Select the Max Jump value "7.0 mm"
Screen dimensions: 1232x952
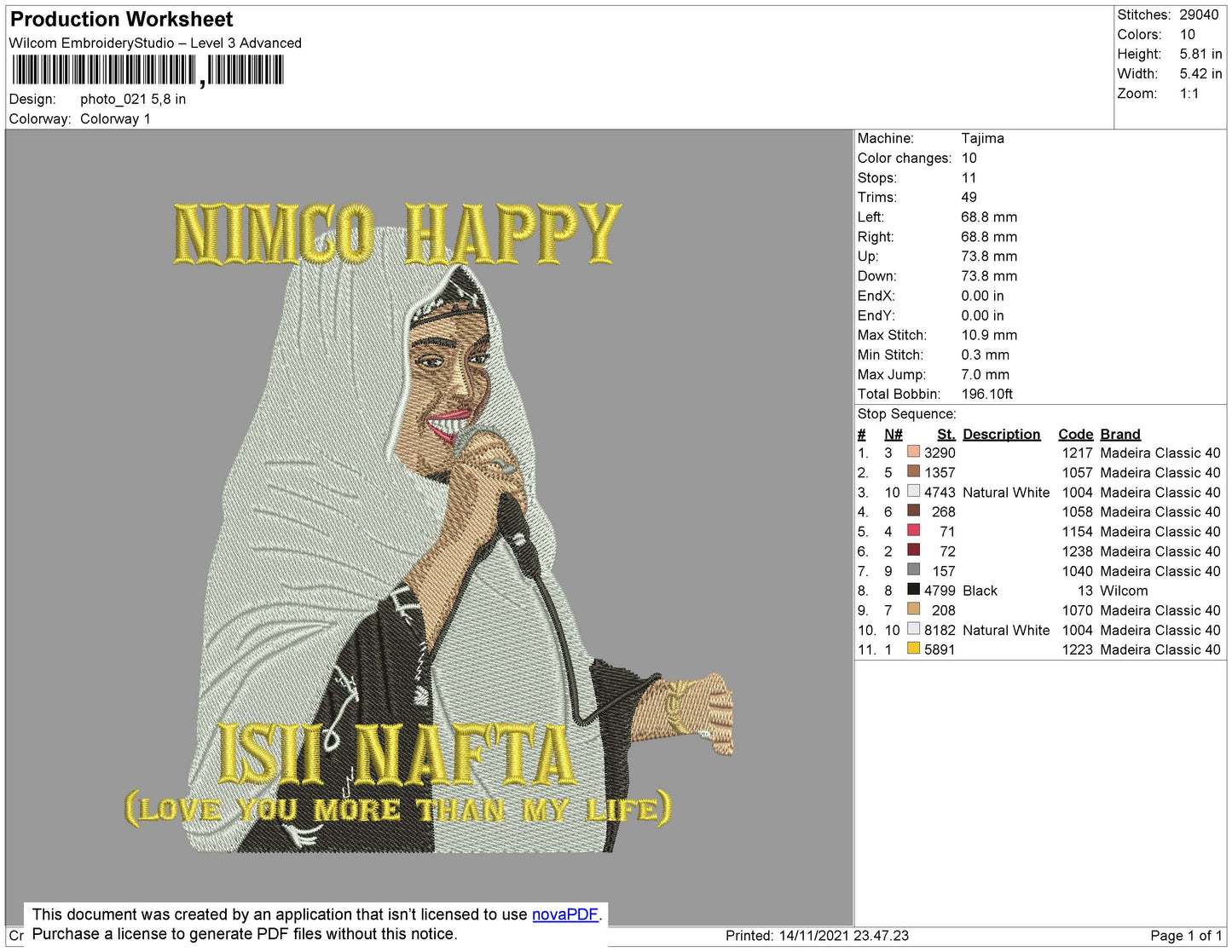click(985, 374)
